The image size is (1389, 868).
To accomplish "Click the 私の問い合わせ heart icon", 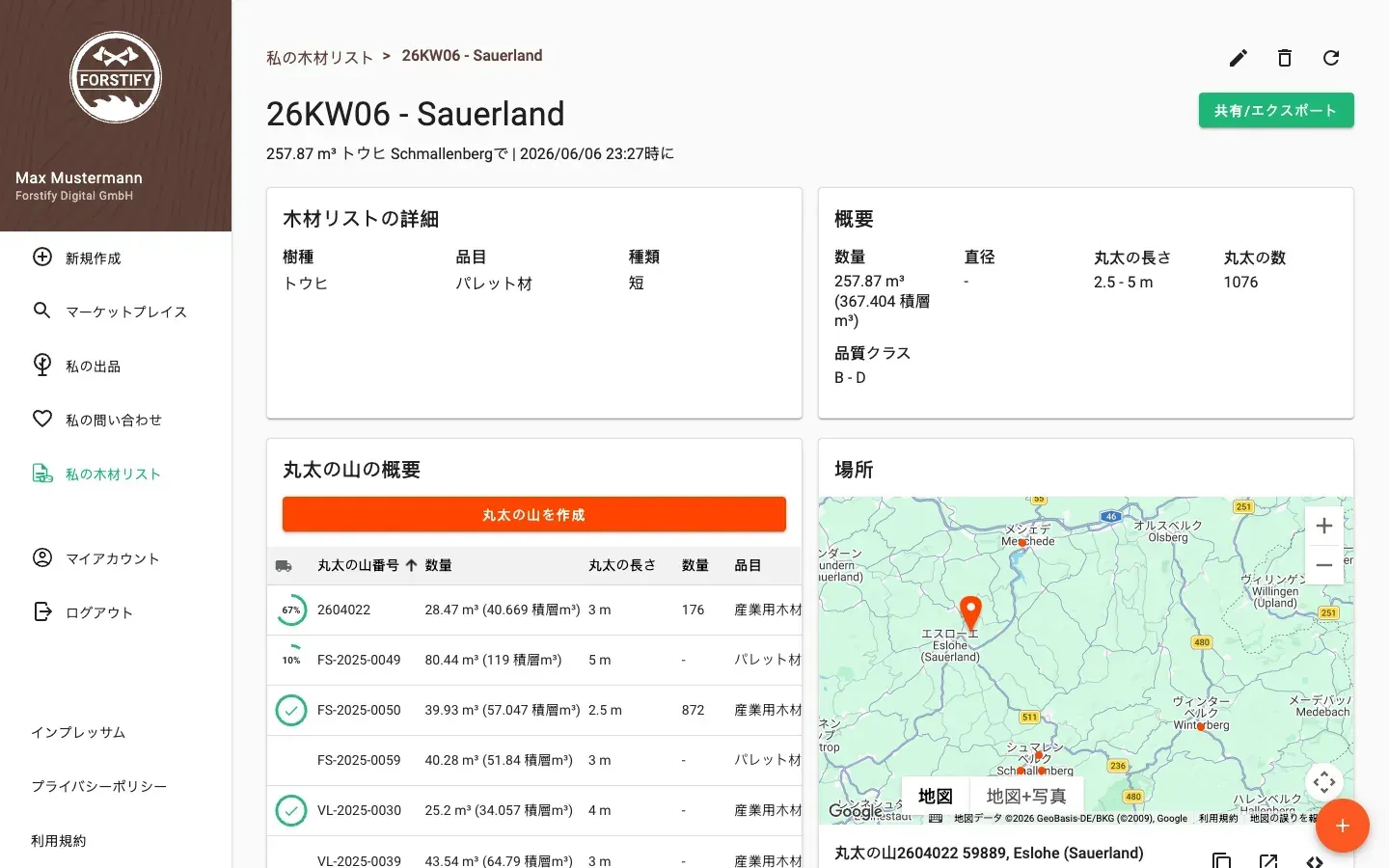I will pos(42,419).
